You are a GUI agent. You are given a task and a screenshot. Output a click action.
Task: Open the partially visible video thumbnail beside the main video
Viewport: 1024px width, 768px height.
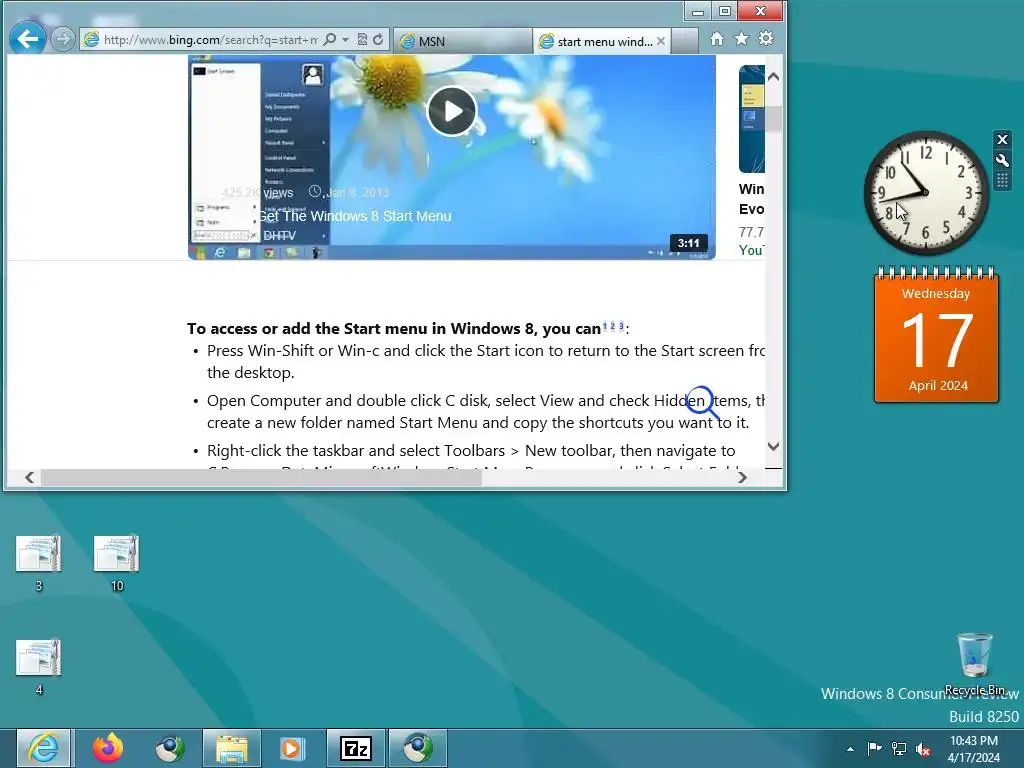752,119
